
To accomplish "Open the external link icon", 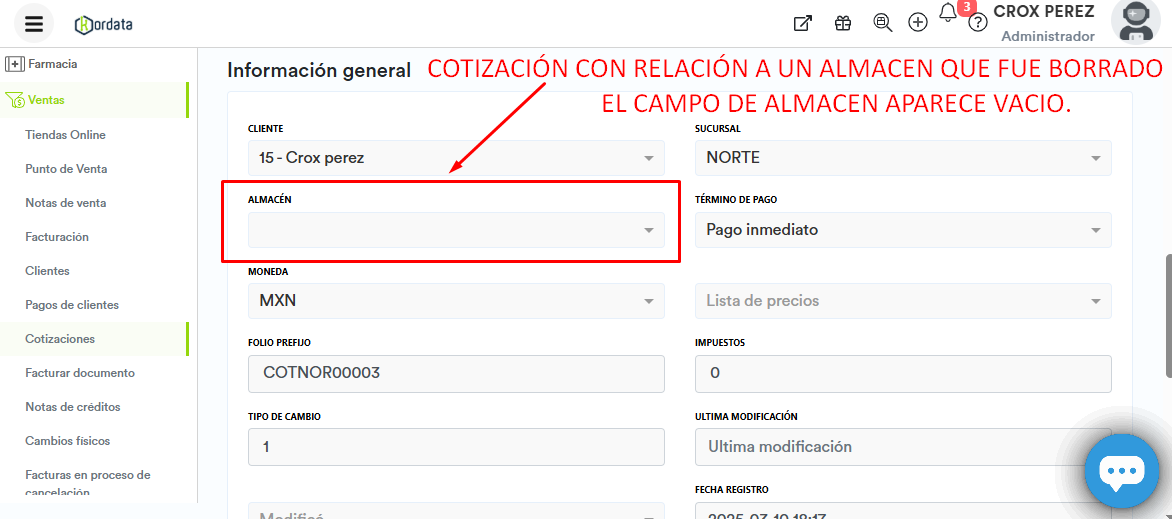I will pos(802,23).
